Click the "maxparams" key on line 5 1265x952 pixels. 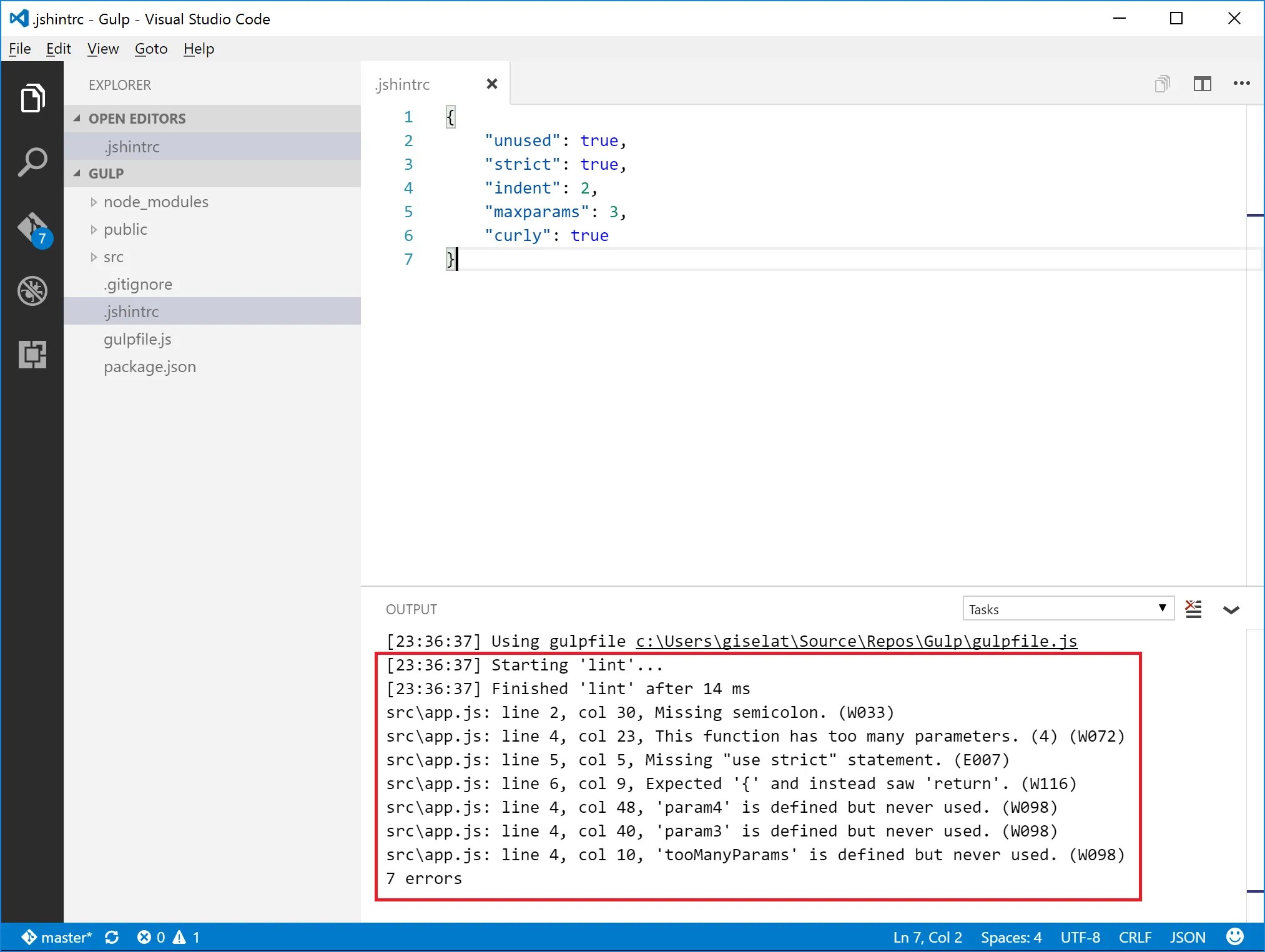[537, 212]
